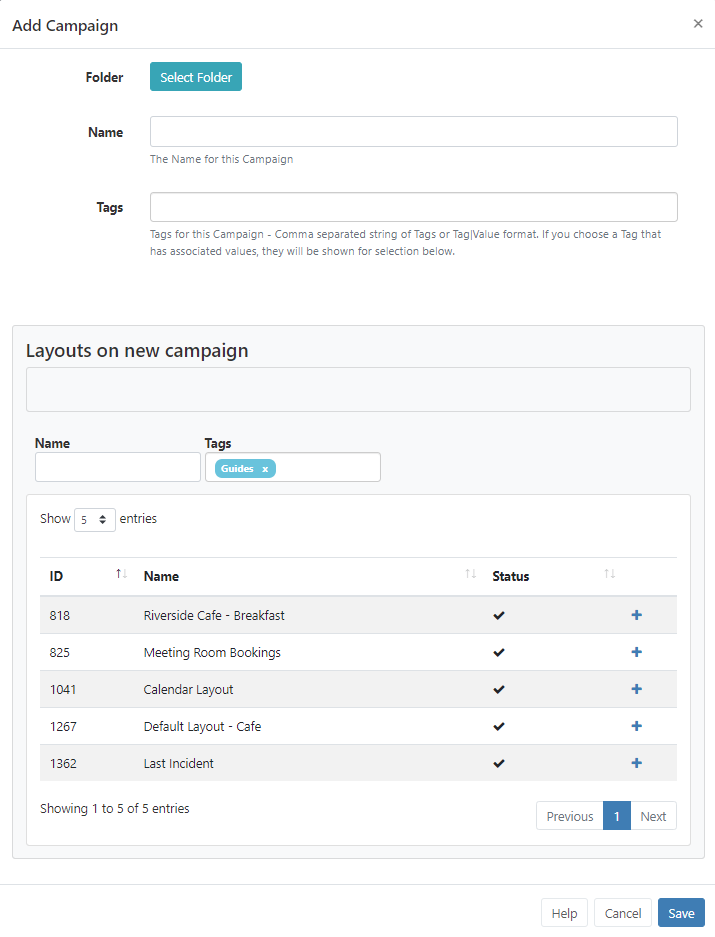Save the new campaign

click(x=681, y=912)
